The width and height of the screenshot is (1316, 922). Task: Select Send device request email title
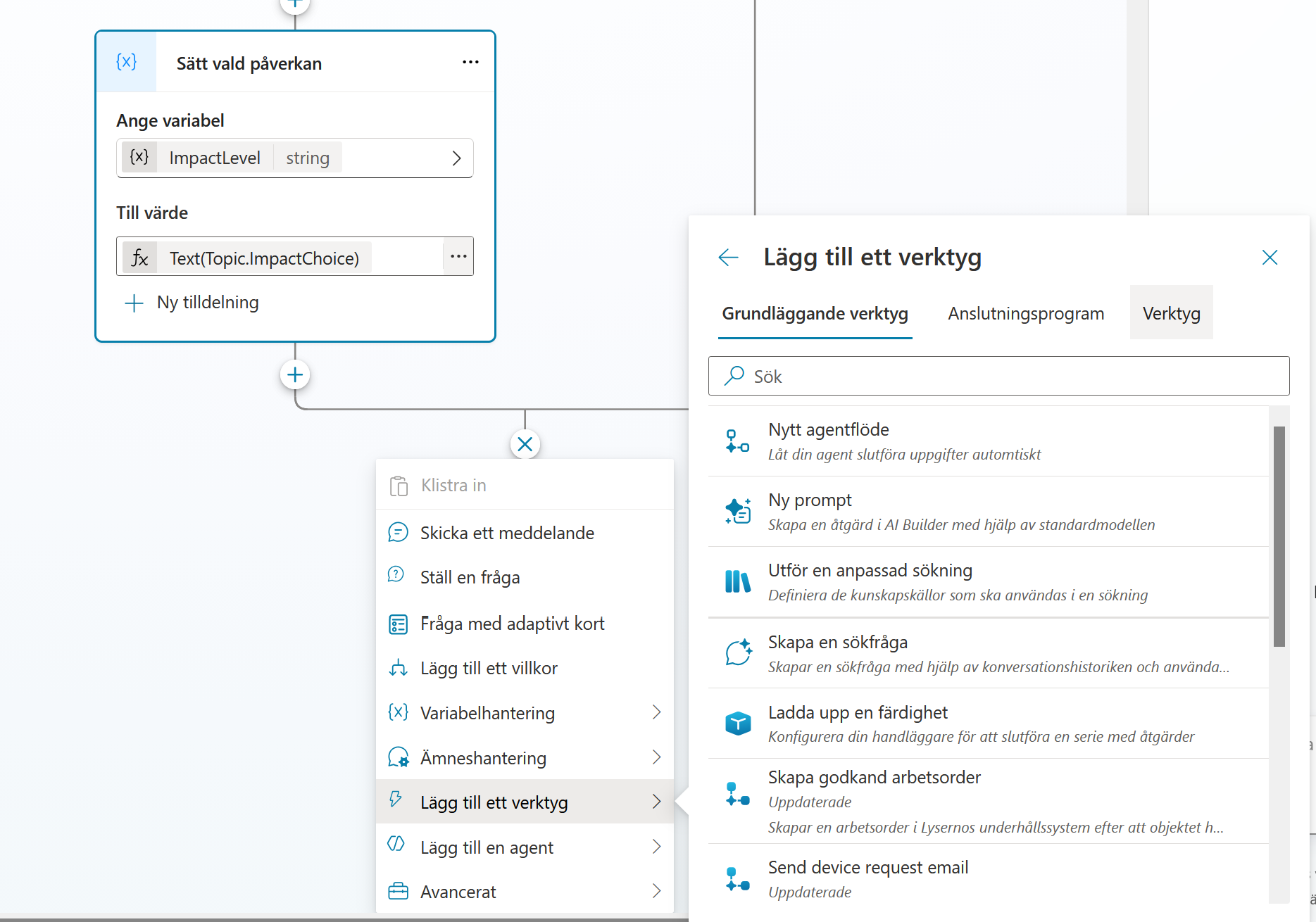(x=868, y=868)
